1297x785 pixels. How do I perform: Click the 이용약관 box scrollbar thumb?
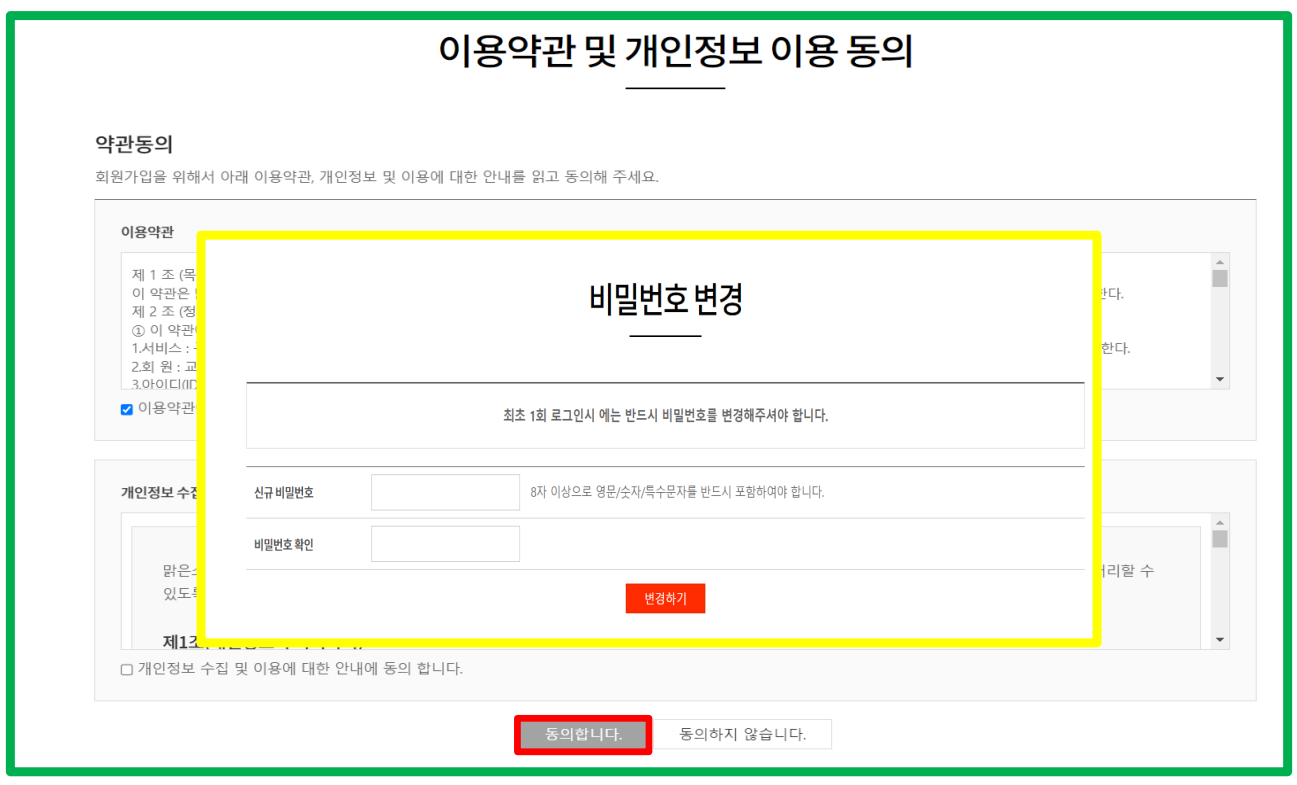[1219, 278]
